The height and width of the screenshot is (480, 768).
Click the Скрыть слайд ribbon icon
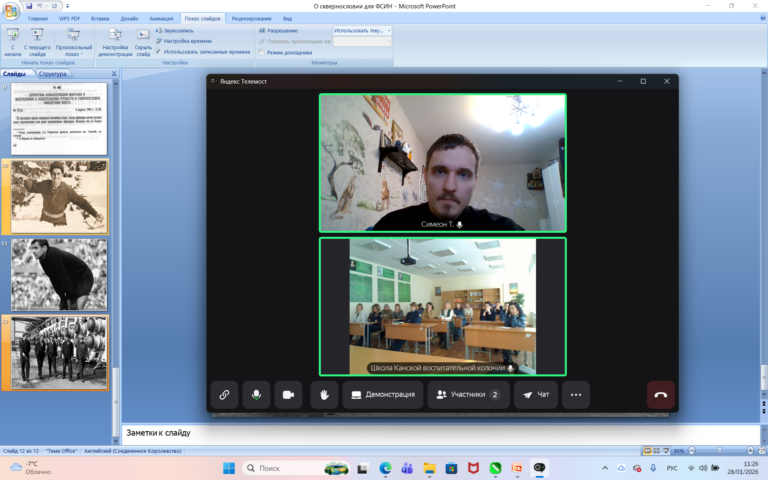click(x=143, y=43)
